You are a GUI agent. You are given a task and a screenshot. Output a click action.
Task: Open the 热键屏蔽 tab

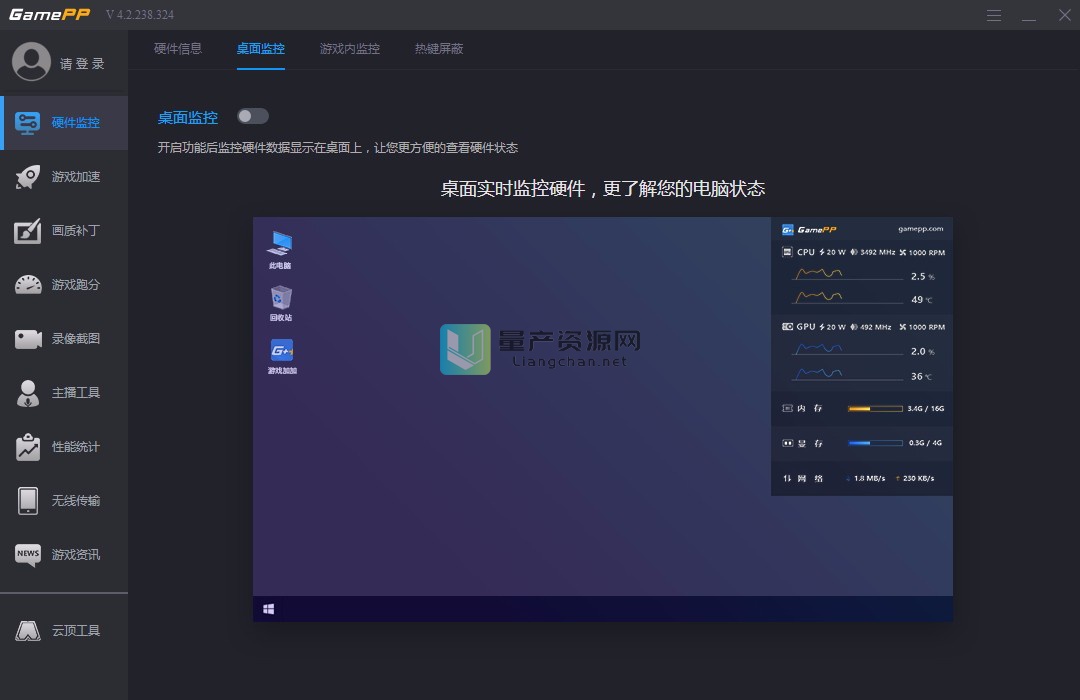(439, 49)
